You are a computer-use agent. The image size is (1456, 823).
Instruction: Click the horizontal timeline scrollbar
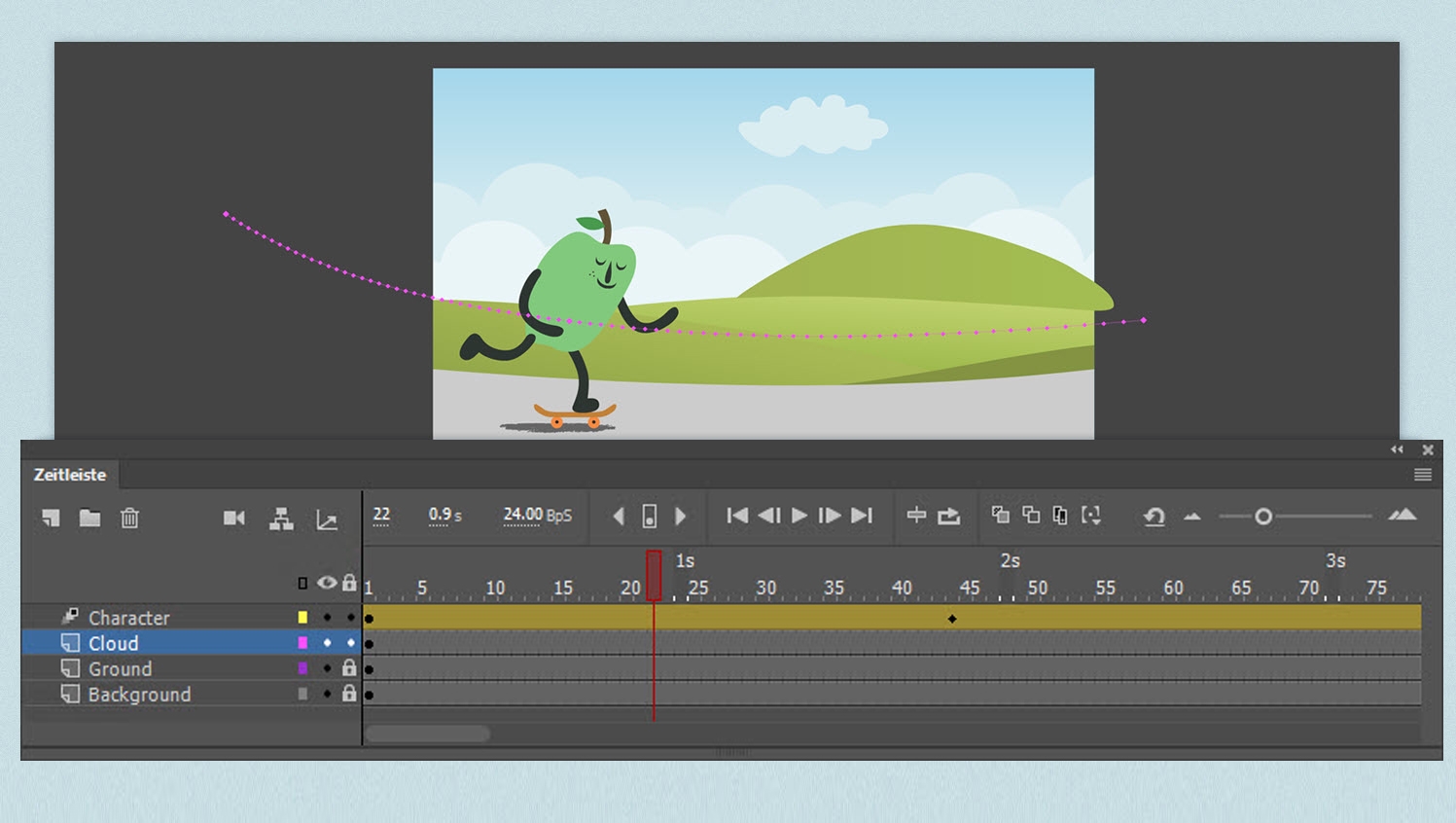click(x=428, y=734)
